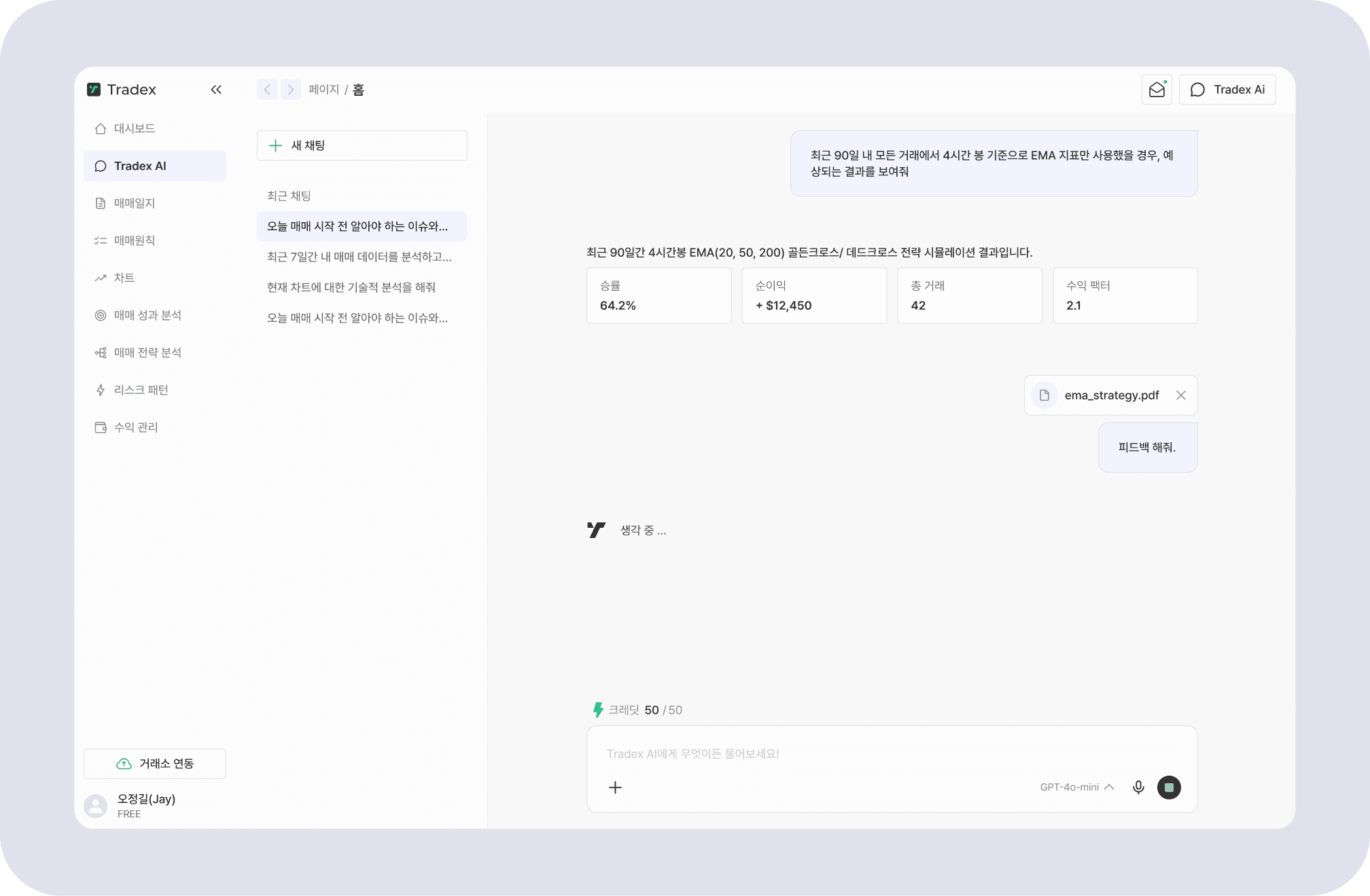Click the speech bubble icon in header
This screenshot has width=1370, height=896.
[1197, 90]
